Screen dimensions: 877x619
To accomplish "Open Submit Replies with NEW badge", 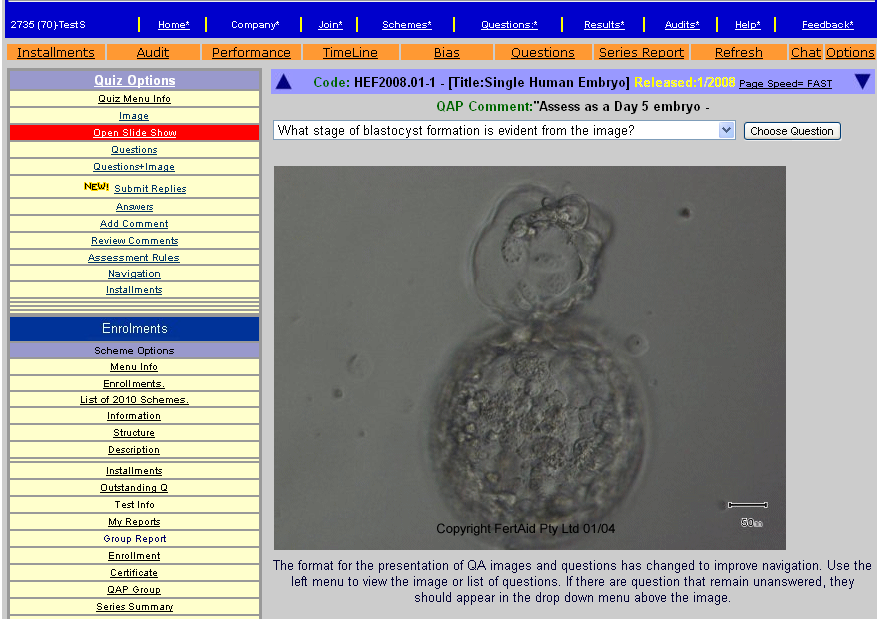I will pyautogui.click(x=149, y=188).
